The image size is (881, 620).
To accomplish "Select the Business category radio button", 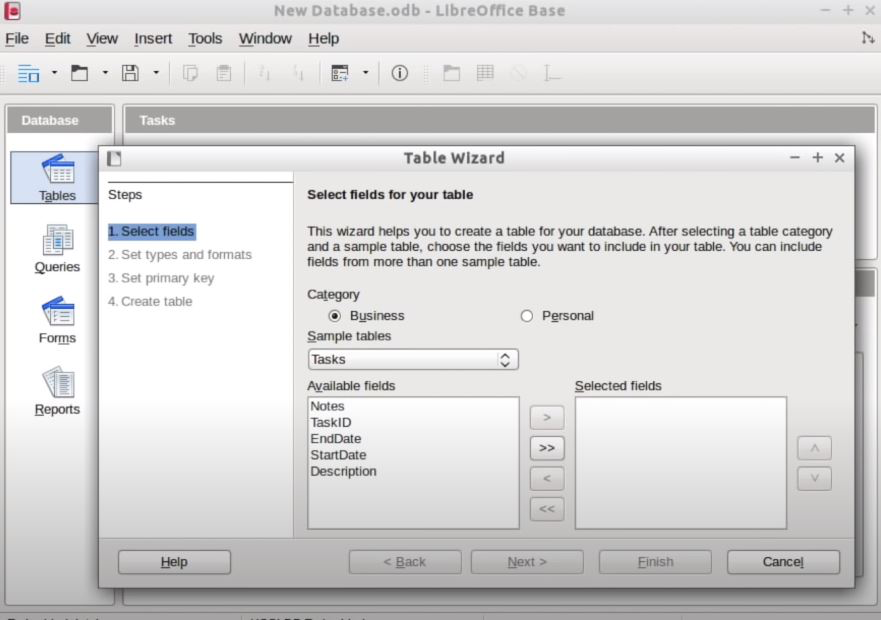I will pyautogui.click(x=336, y=315).
